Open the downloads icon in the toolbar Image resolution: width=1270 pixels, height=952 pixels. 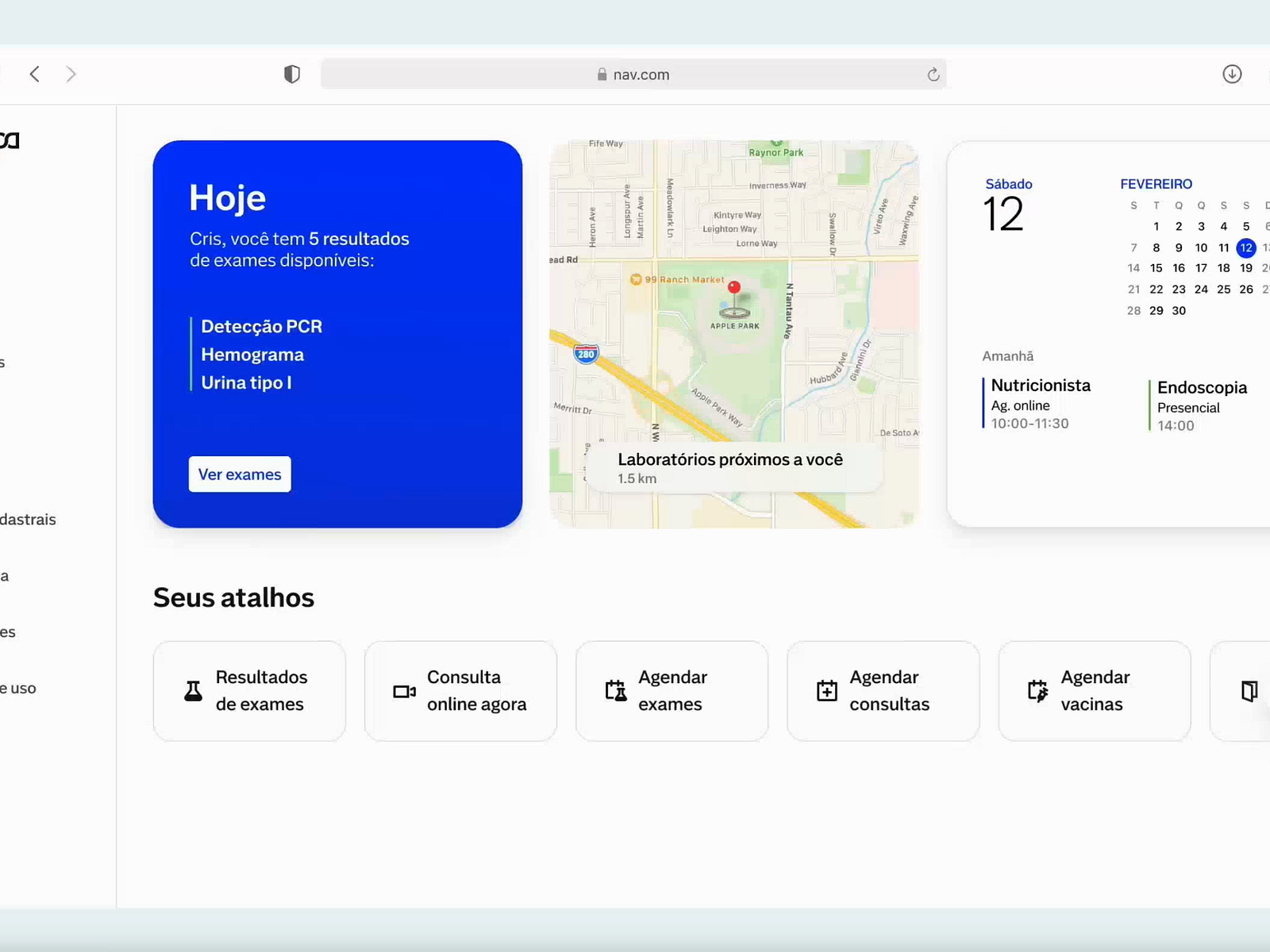click(x=1232, y=74)
